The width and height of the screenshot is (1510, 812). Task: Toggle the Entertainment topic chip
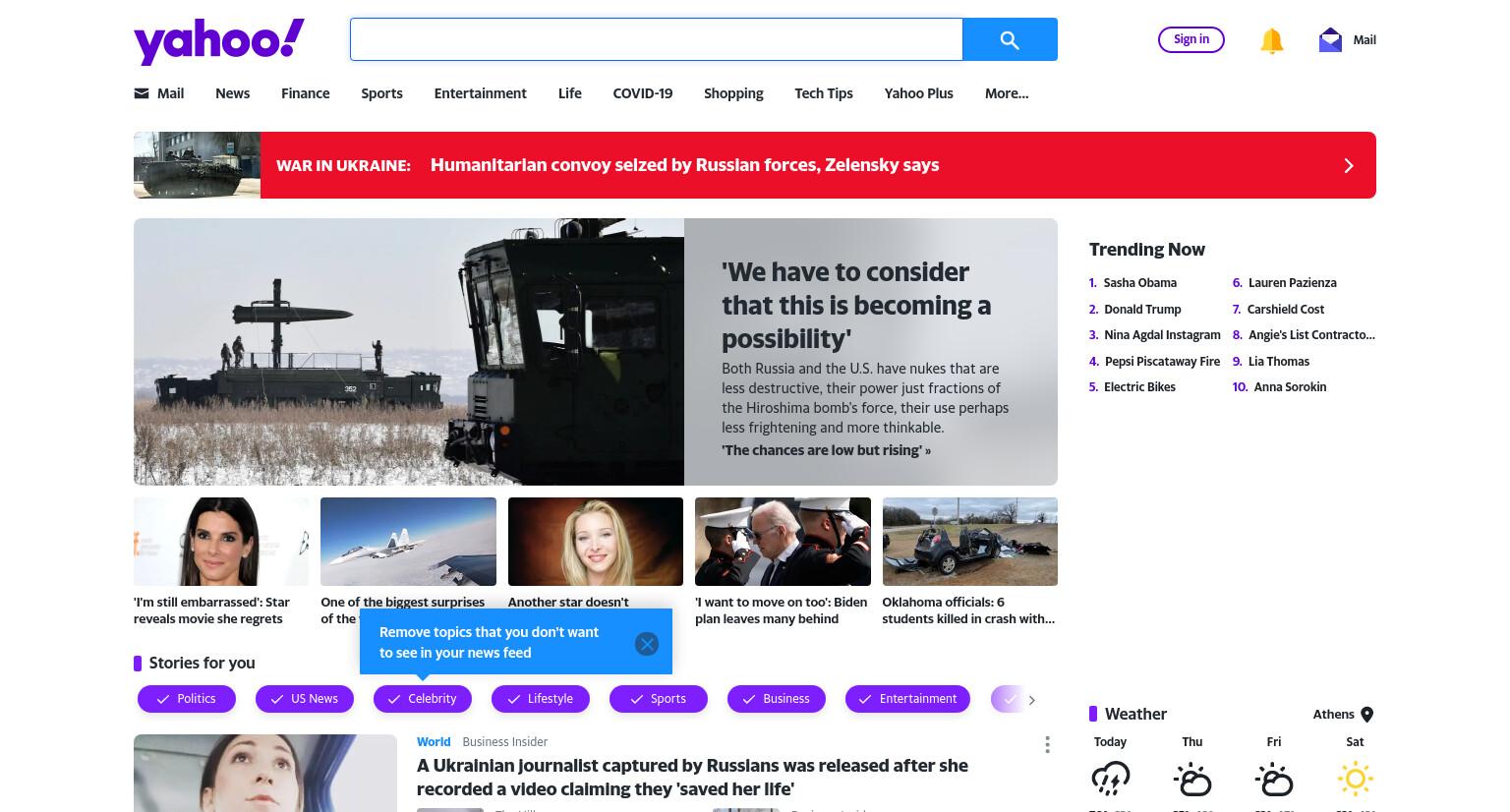click(x=907, y=699)
